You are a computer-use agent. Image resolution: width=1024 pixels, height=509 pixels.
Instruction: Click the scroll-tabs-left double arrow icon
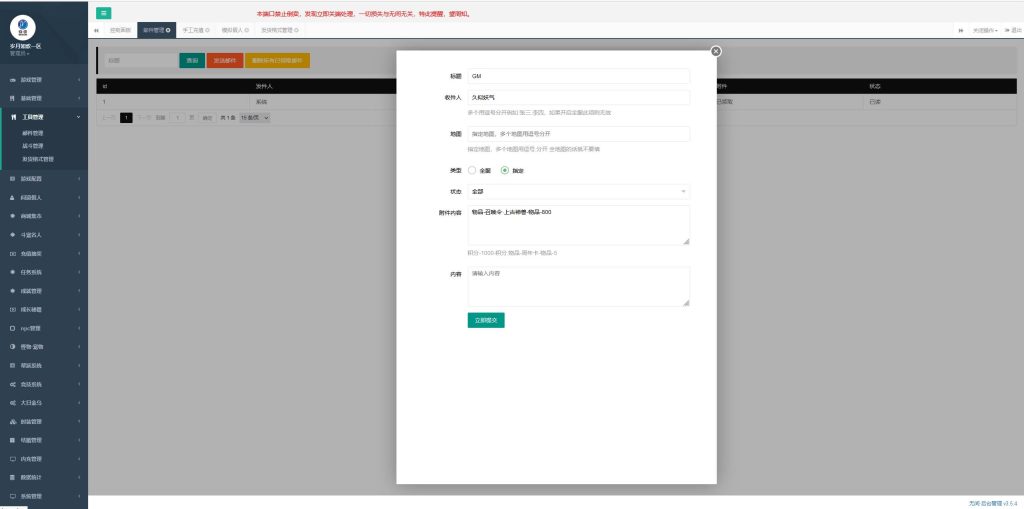(x=96, y=30)
